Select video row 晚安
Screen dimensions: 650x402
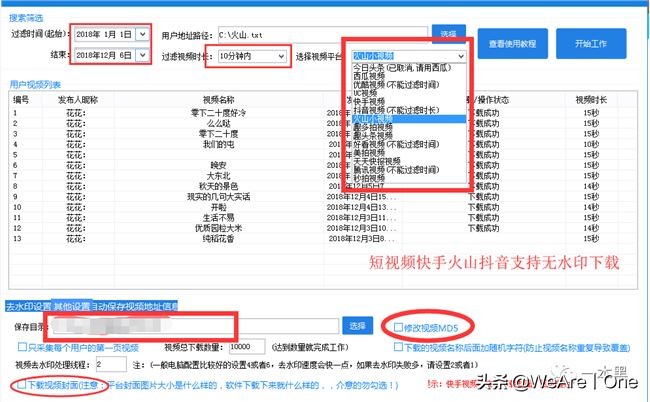[218, 165]
